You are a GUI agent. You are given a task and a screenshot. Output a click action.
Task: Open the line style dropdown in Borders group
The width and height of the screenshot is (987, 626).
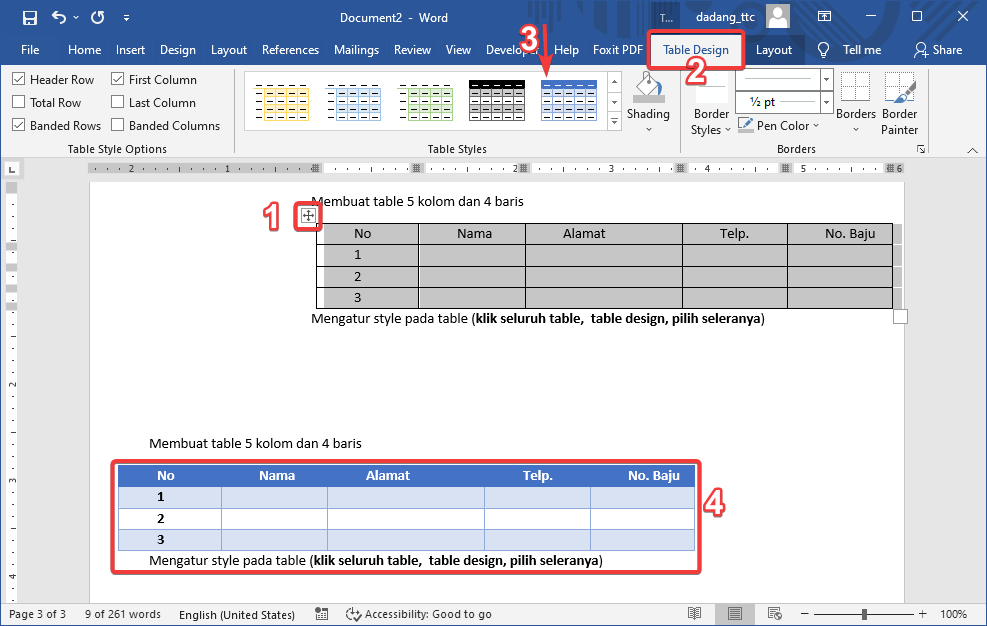(826, 80)
